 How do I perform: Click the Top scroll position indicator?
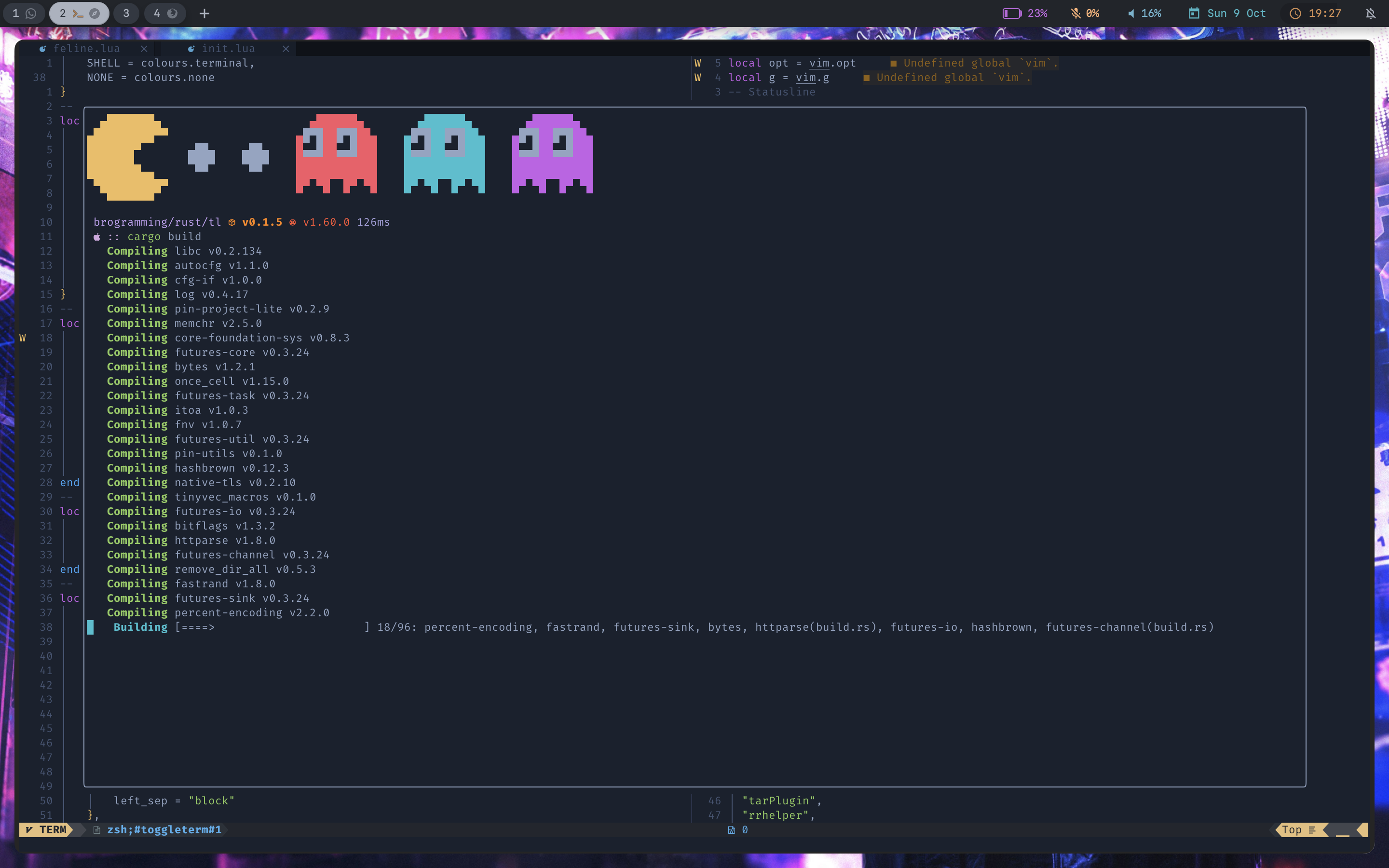click(x=1297, y=829)
